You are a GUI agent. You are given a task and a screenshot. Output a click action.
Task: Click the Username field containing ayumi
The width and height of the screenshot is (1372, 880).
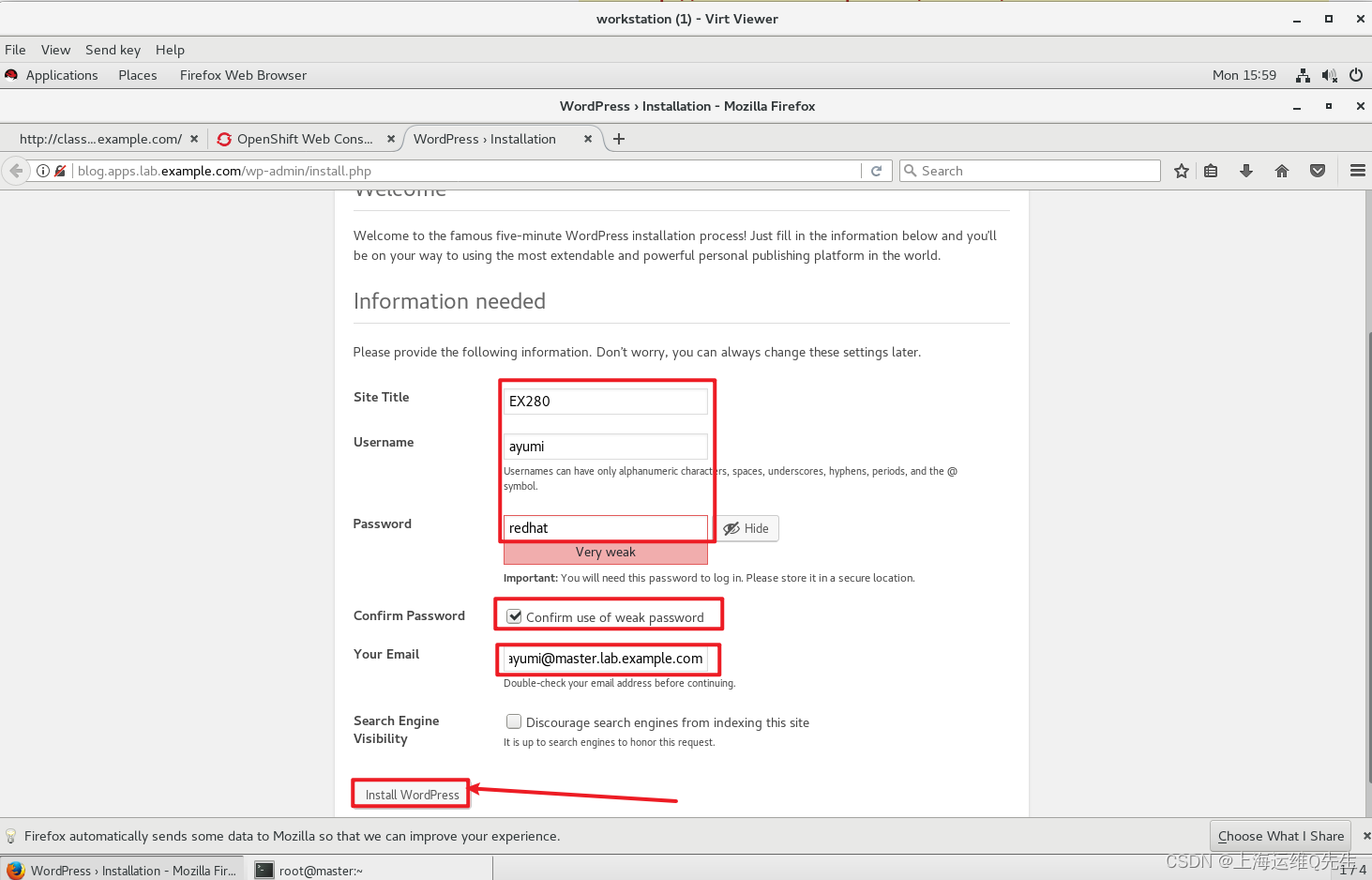(x=606, y=447)
